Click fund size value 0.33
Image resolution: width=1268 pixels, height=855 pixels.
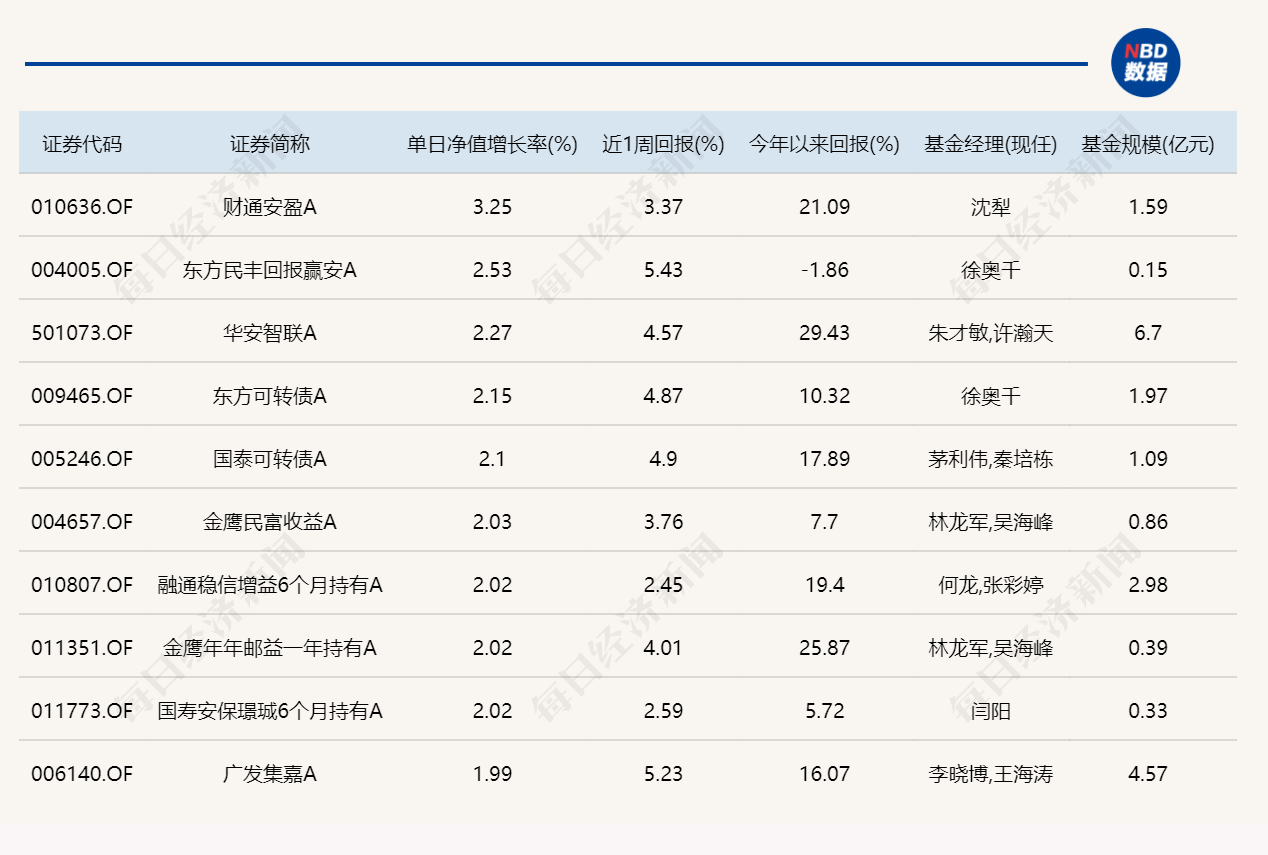coord(1148,711)
